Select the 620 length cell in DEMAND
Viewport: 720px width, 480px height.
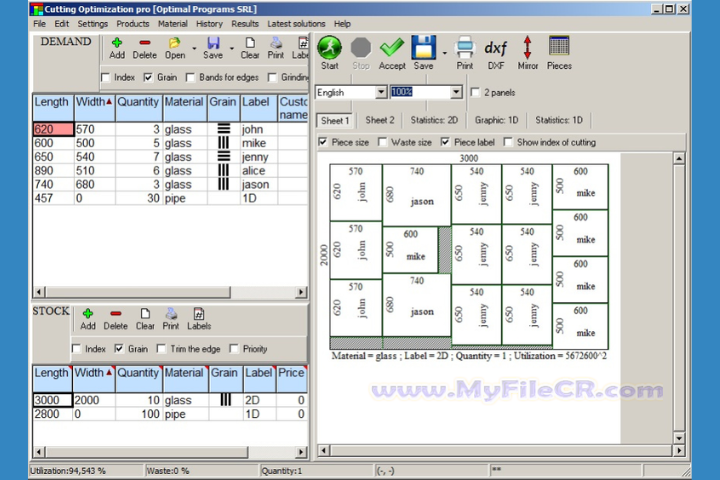tap(53, 129)
